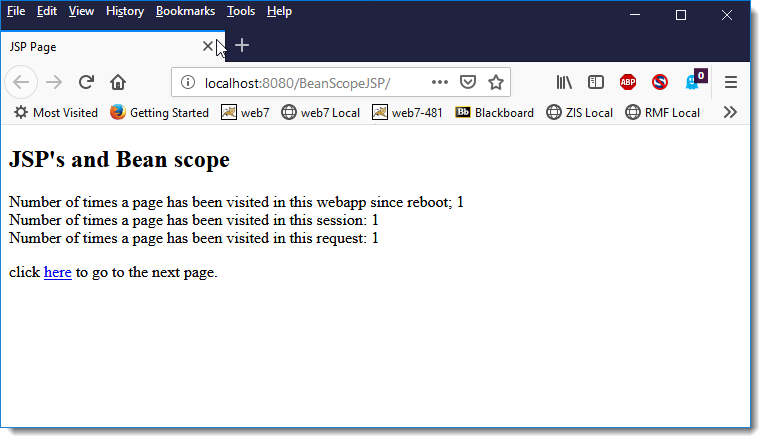Click the Forward navigation arrow

54,83
